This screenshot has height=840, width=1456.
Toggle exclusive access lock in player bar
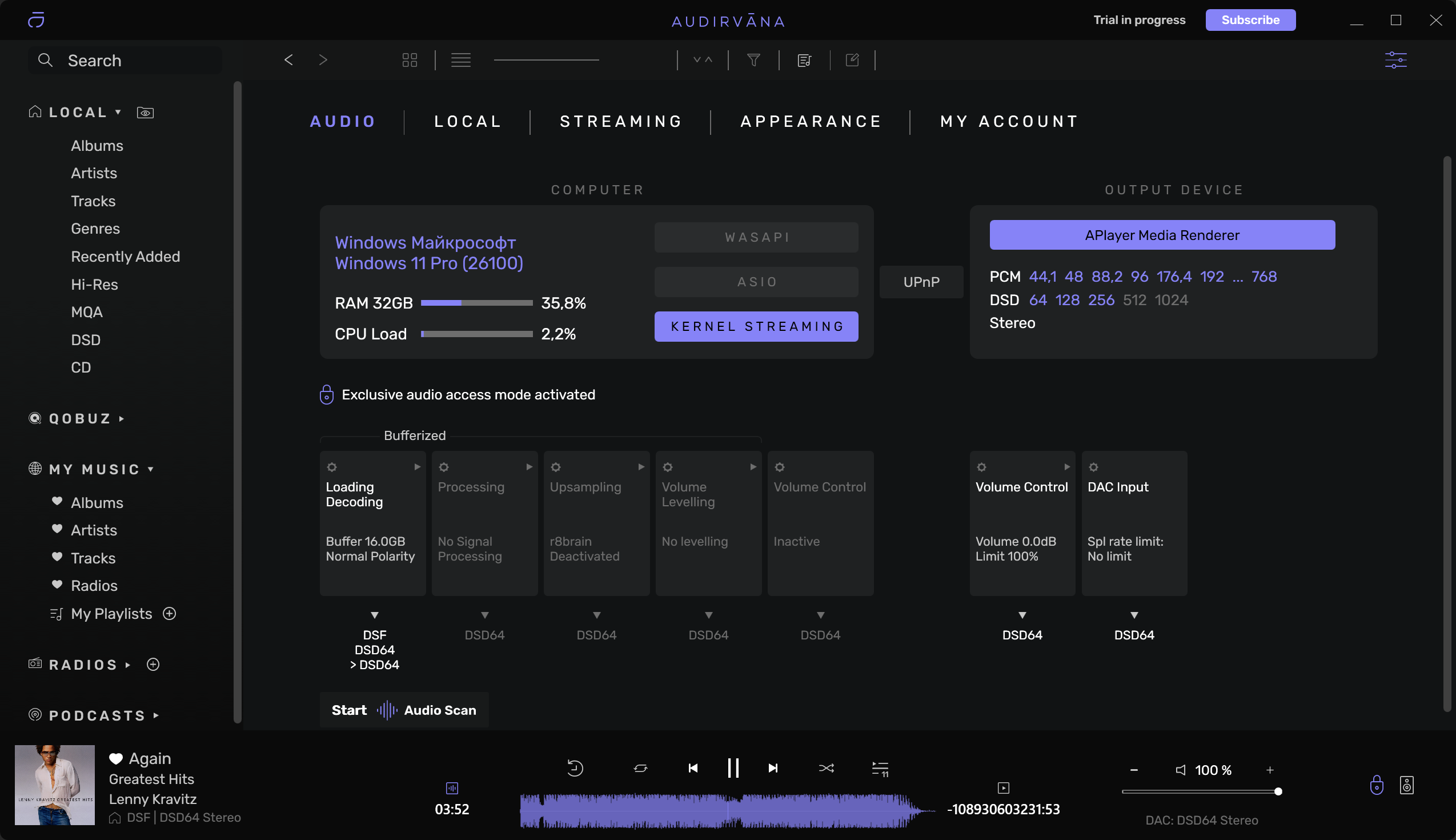click(1377, 785)
